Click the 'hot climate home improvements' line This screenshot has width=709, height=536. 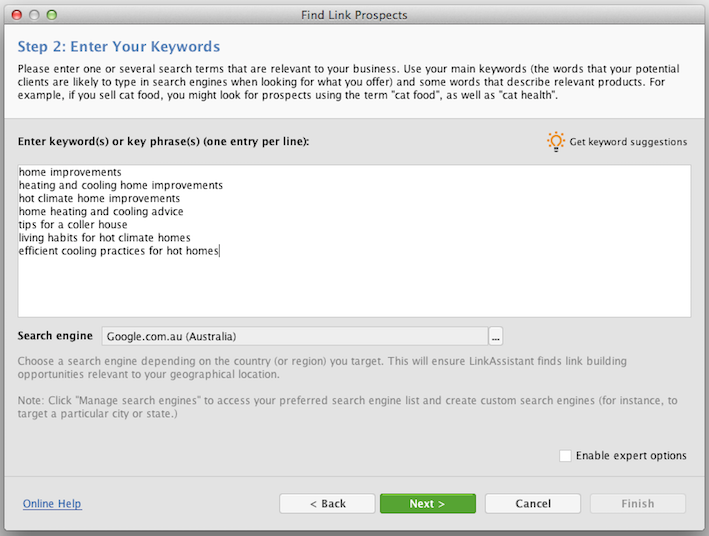click(99, 199)
